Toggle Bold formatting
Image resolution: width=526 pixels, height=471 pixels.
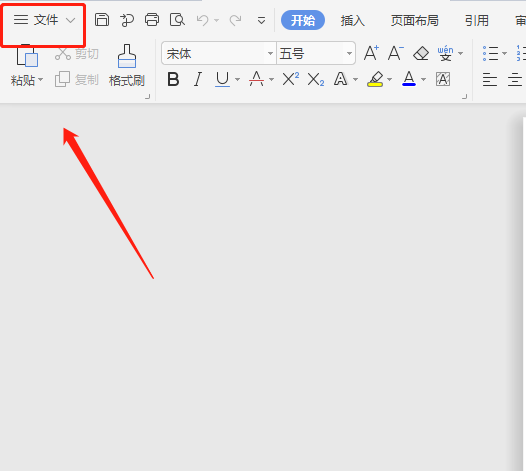point(173,80)
